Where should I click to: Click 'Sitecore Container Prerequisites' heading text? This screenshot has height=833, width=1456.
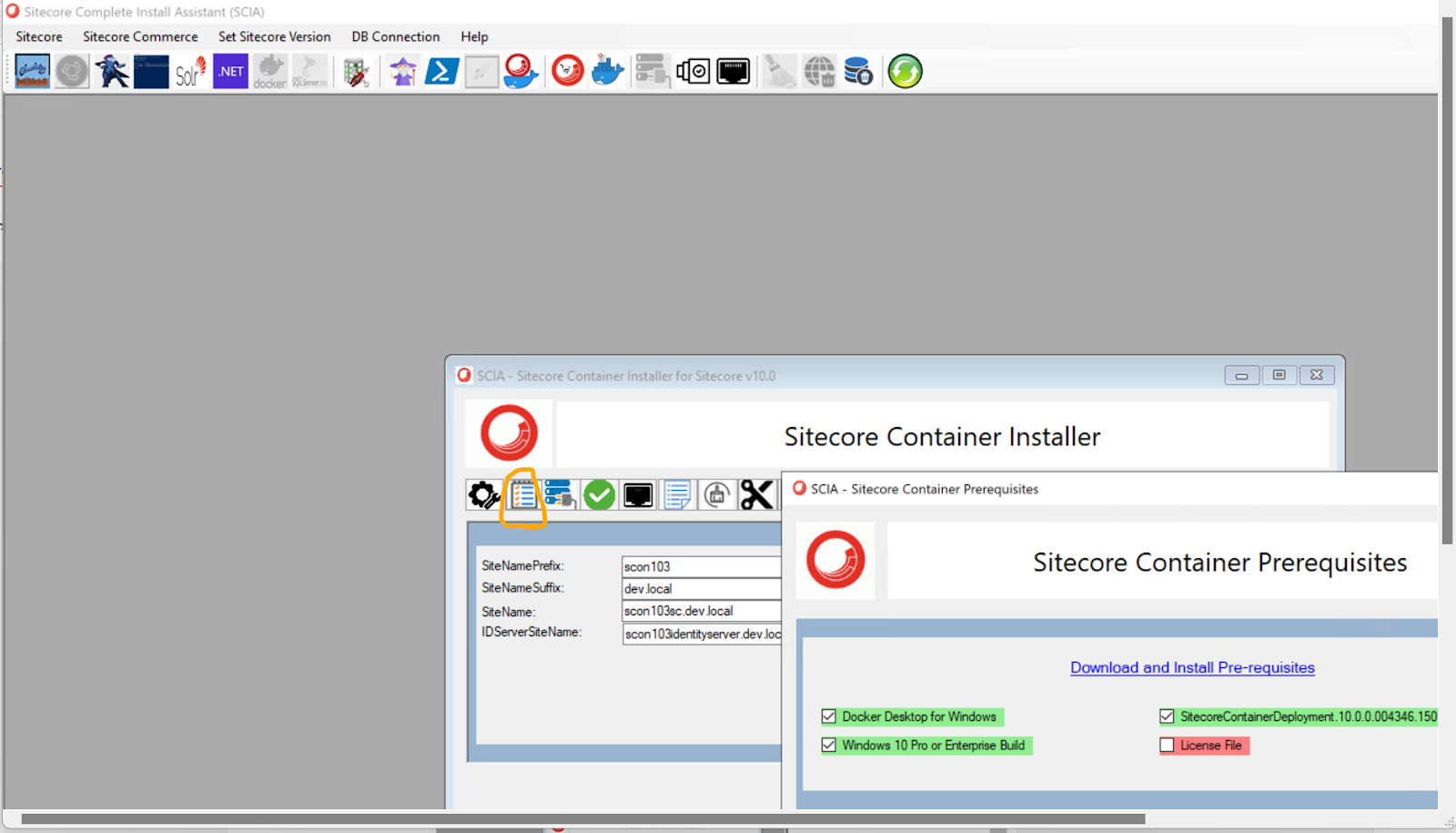1219,563
